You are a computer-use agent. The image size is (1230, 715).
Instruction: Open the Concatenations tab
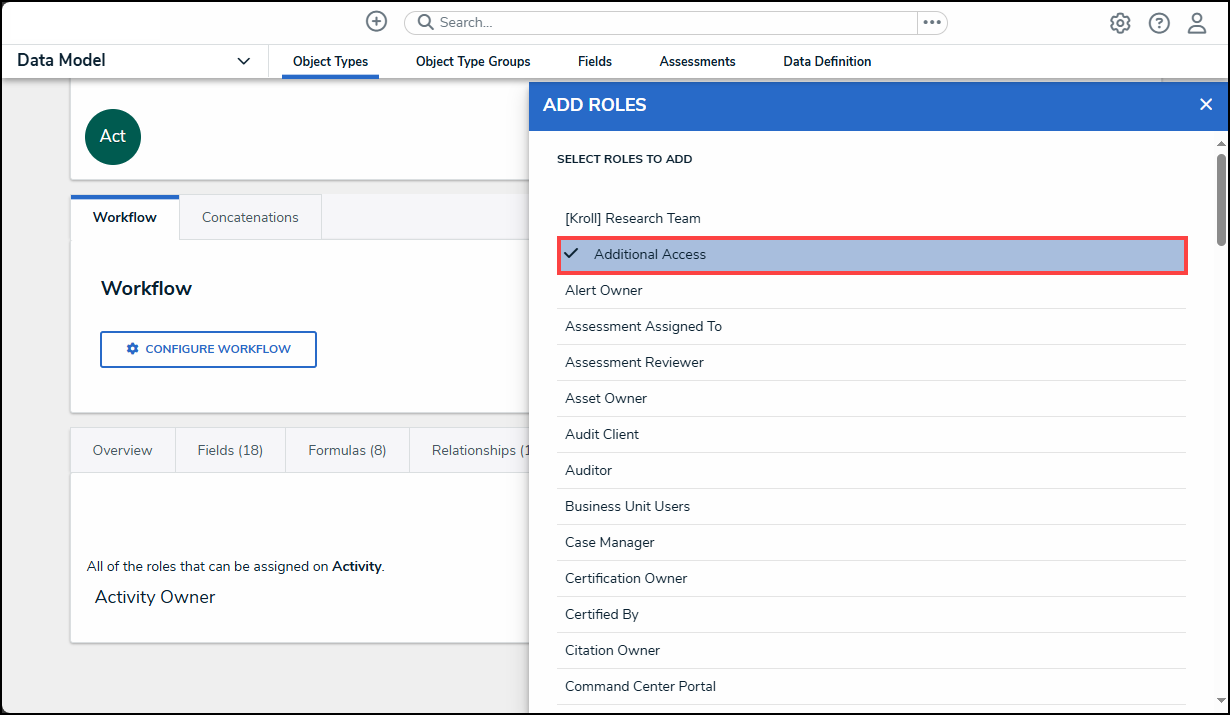[x=250, y=217]
